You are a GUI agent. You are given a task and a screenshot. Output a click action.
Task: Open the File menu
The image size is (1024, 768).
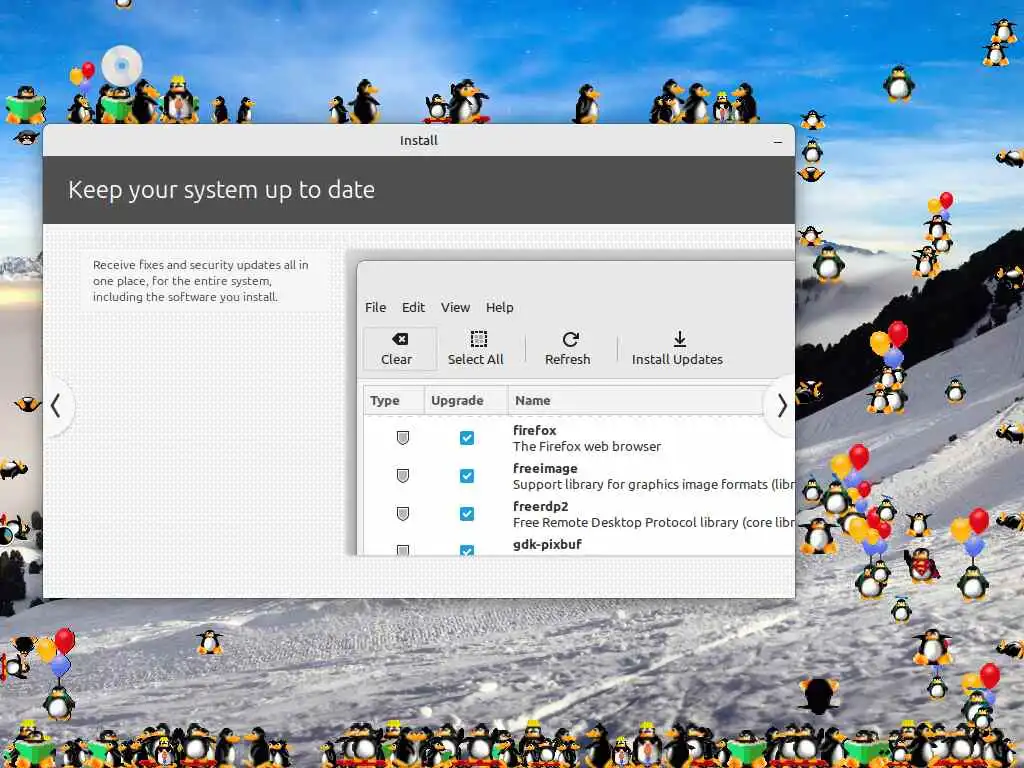coord(375,307)
